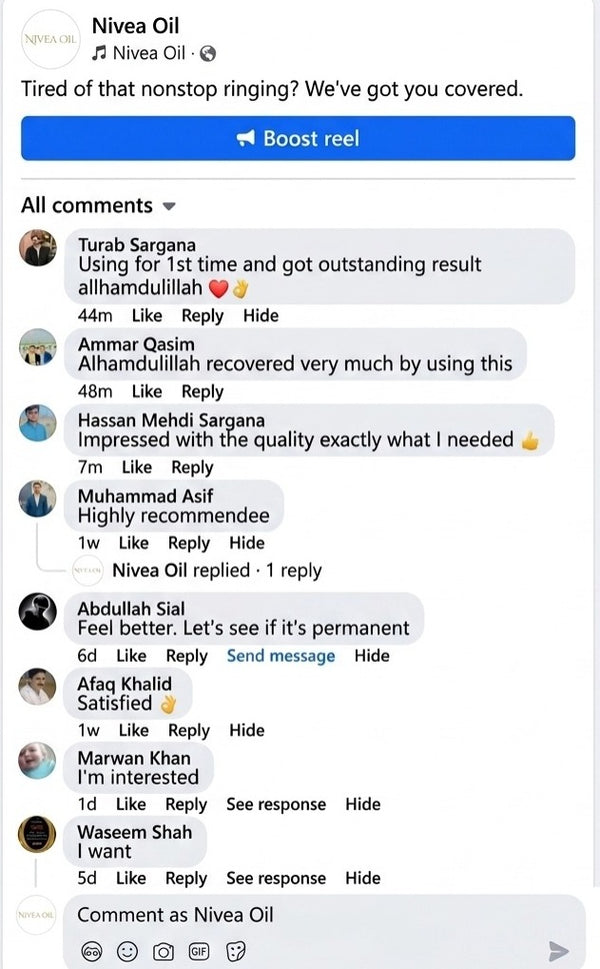The width and height of the screenshot is (600, 969).
Task: Open the avatar sticker icon in comment box
Action: (x=92, y=951)
